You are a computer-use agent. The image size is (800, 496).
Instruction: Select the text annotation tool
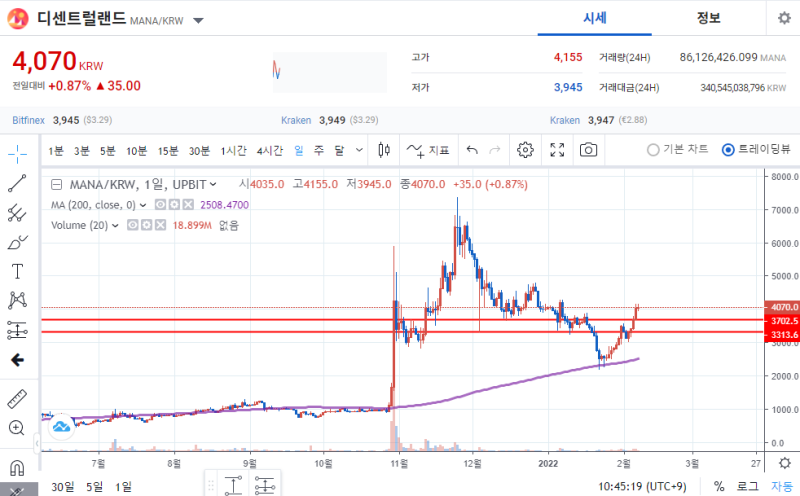[x=17, y=271]
